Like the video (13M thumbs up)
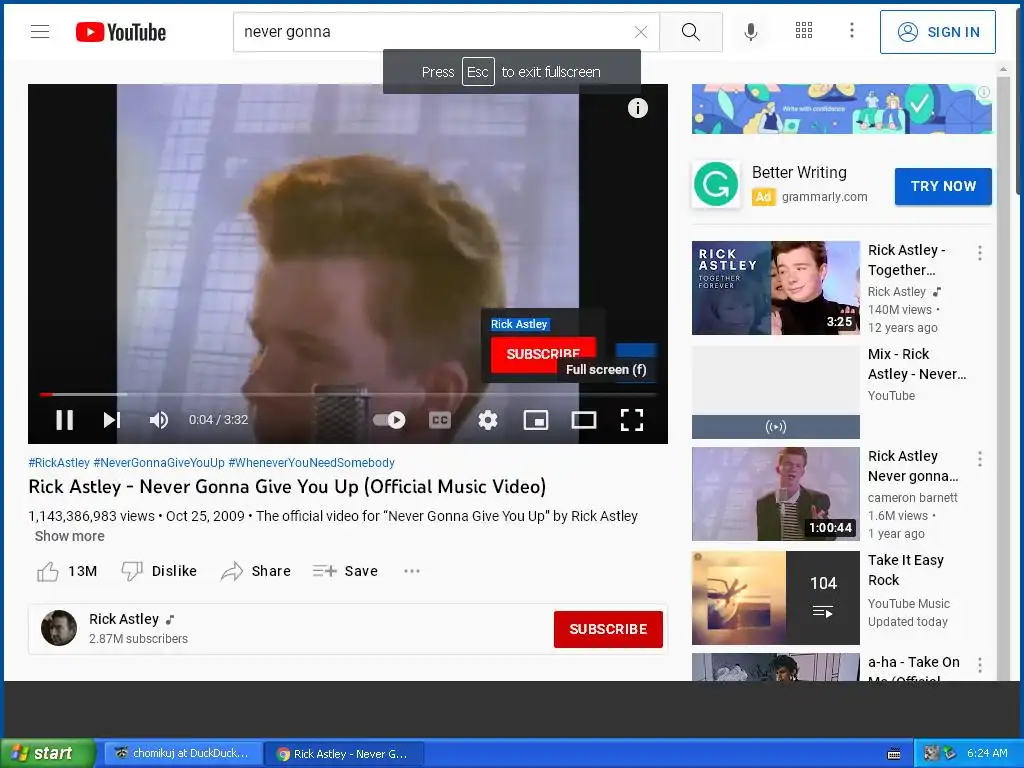This screenshot has height=768, width=1024. (x=67, y=571)
